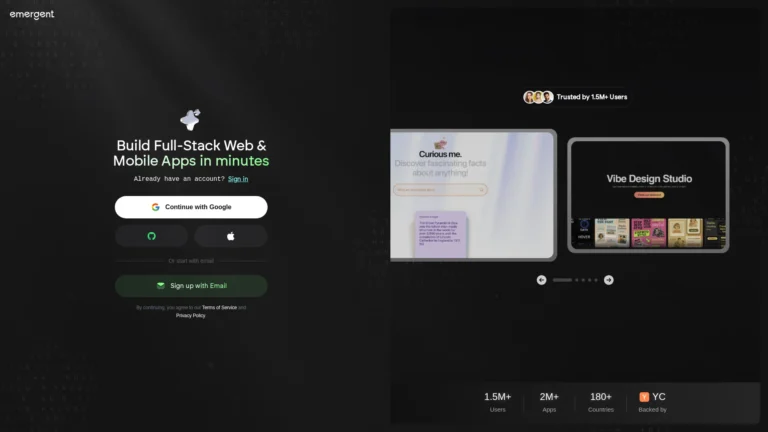Open the Privacy Policy link
Viewport: 768px width, 432px height.
191,315
